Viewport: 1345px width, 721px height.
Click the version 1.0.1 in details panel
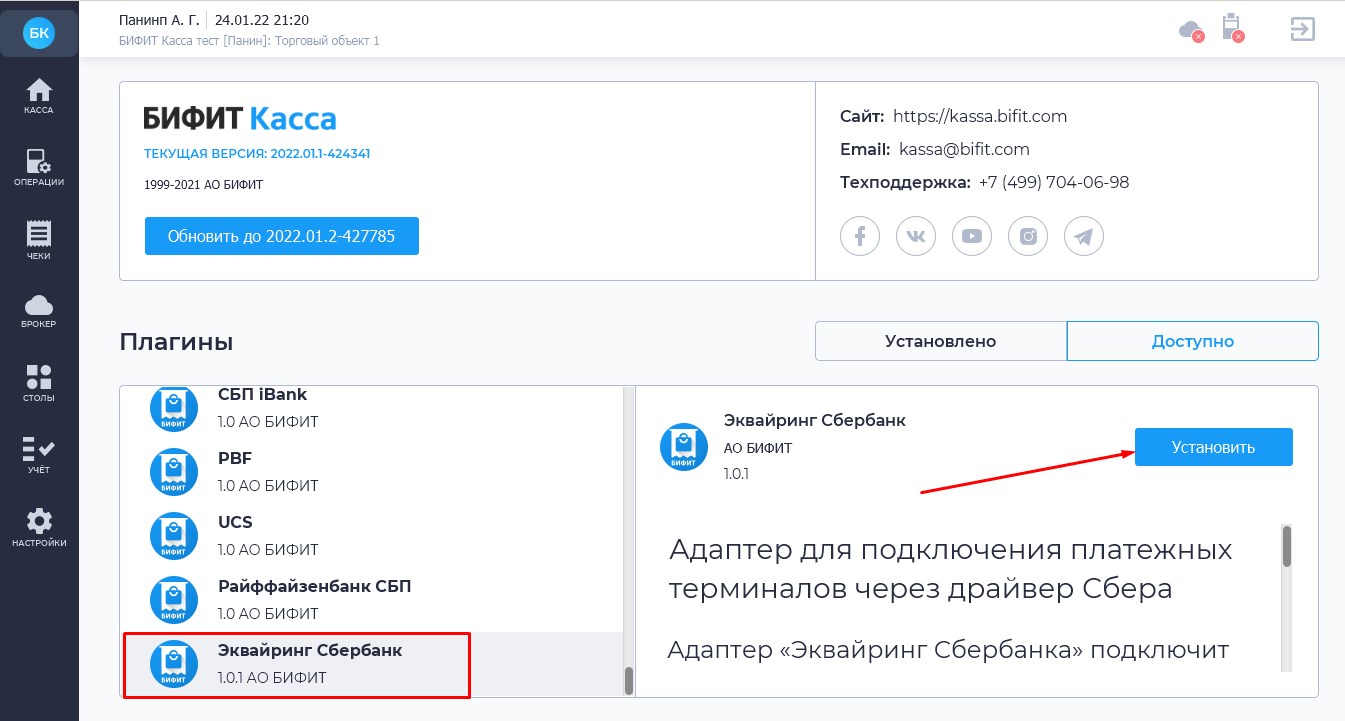point(736,473)
